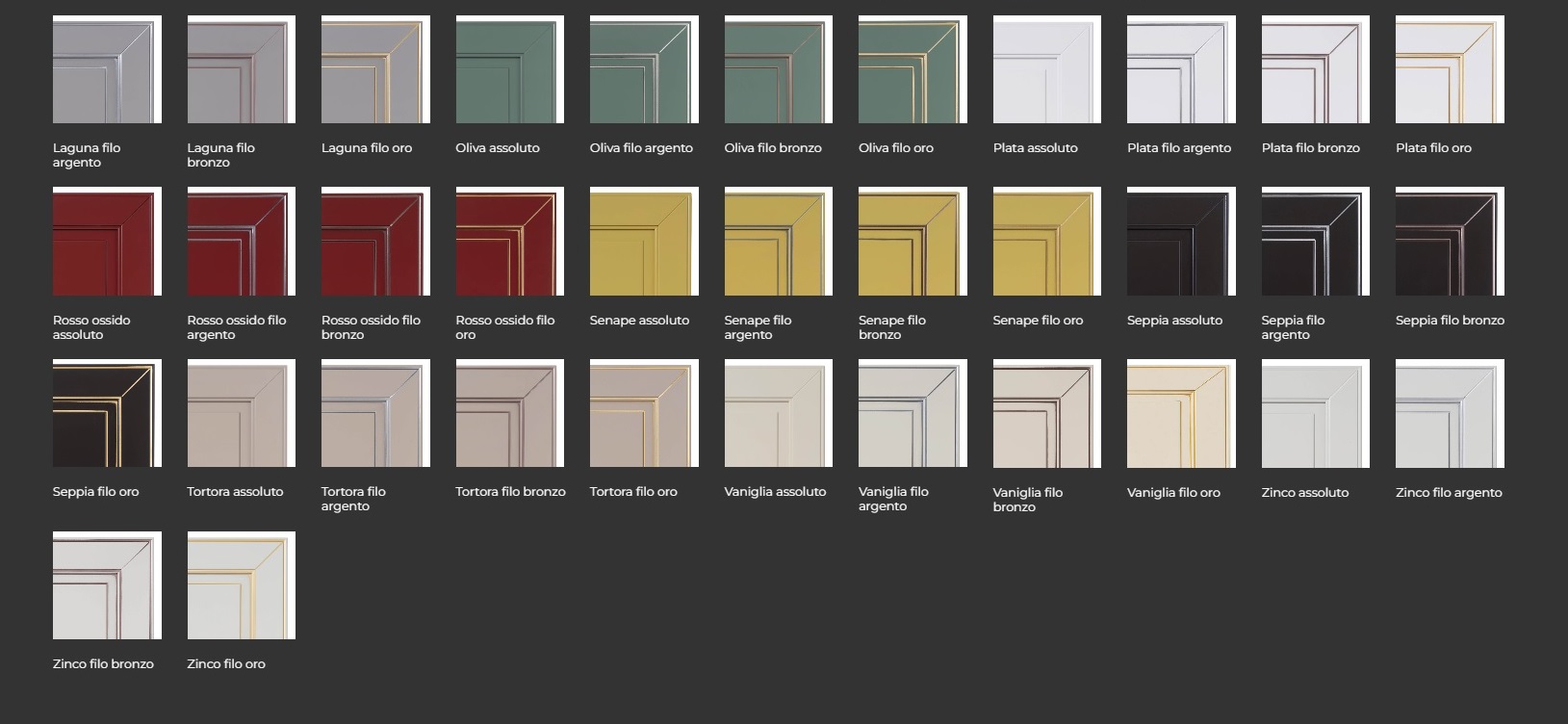The width and height of the screenshot is (1568, 724).
Task: Choose the Rosso ossido filo argento swatch
Action: point(241,242)
